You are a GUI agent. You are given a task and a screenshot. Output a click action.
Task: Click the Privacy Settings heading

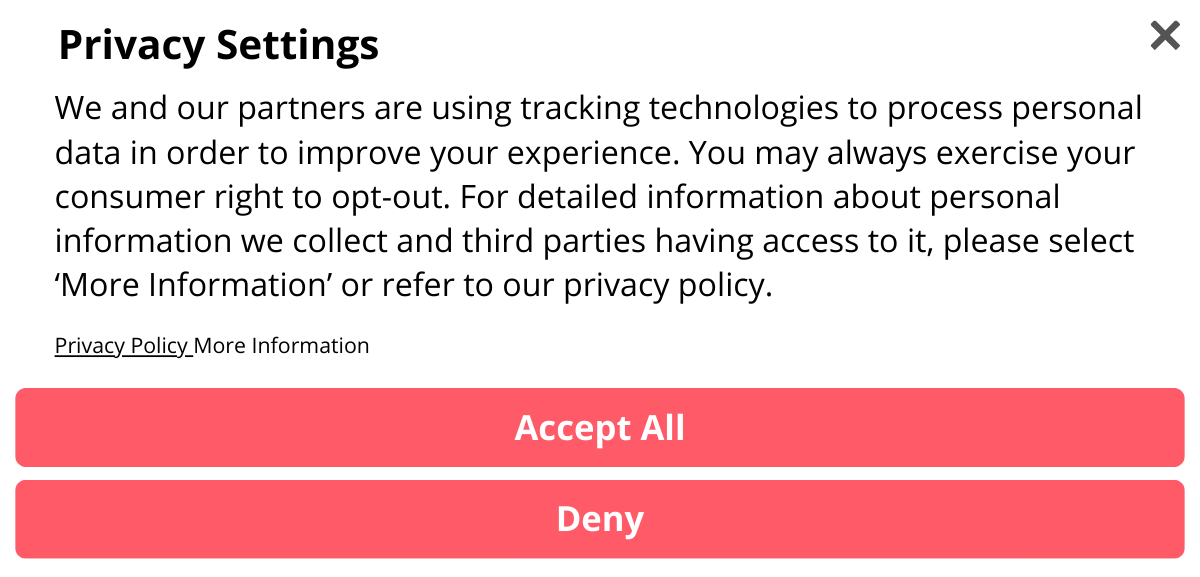click(219, 45)
